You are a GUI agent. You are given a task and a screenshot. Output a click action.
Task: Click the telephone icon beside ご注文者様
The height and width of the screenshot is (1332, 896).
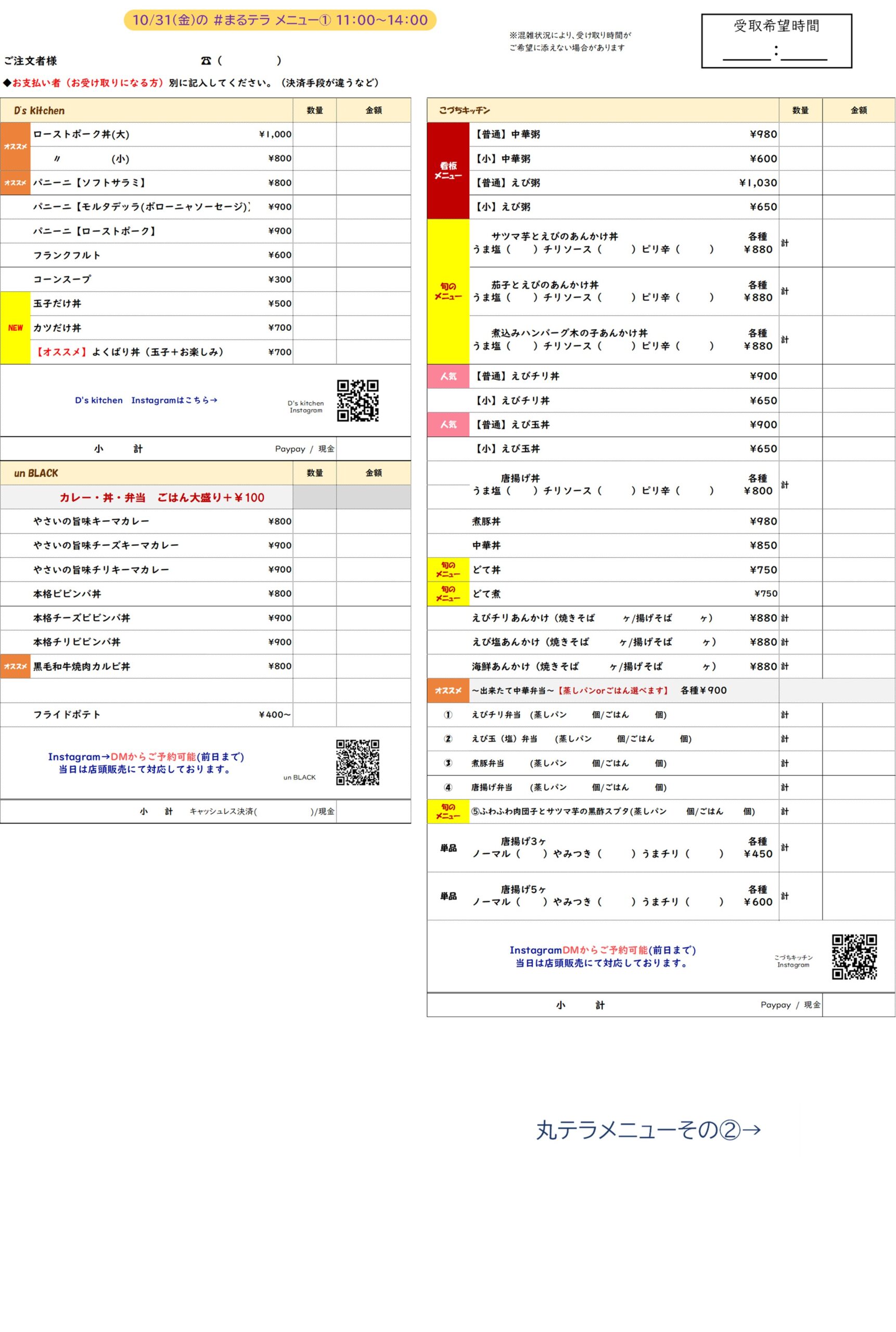[x=206, y=60]
